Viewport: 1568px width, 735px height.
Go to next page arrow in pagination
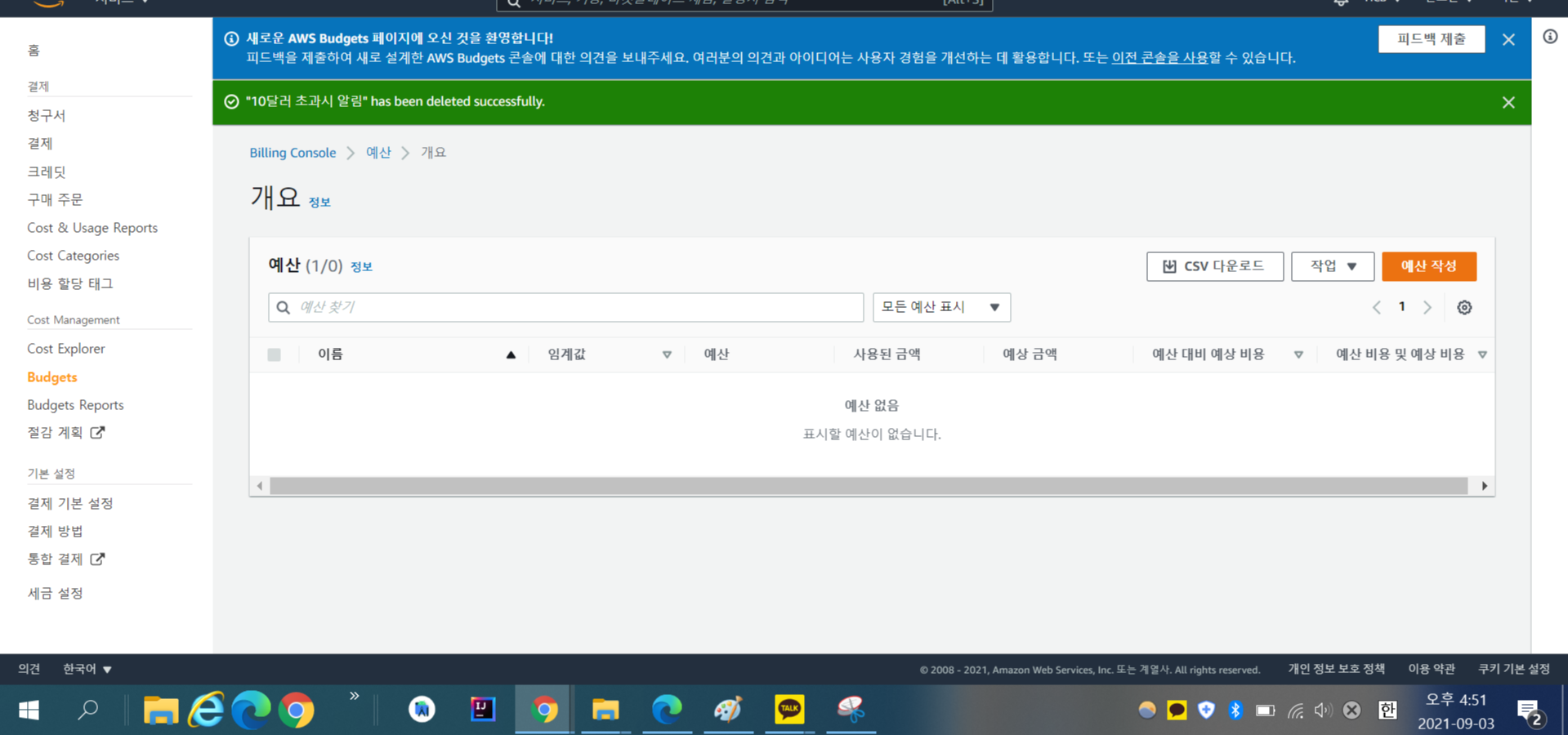(x=1427, y=308)
